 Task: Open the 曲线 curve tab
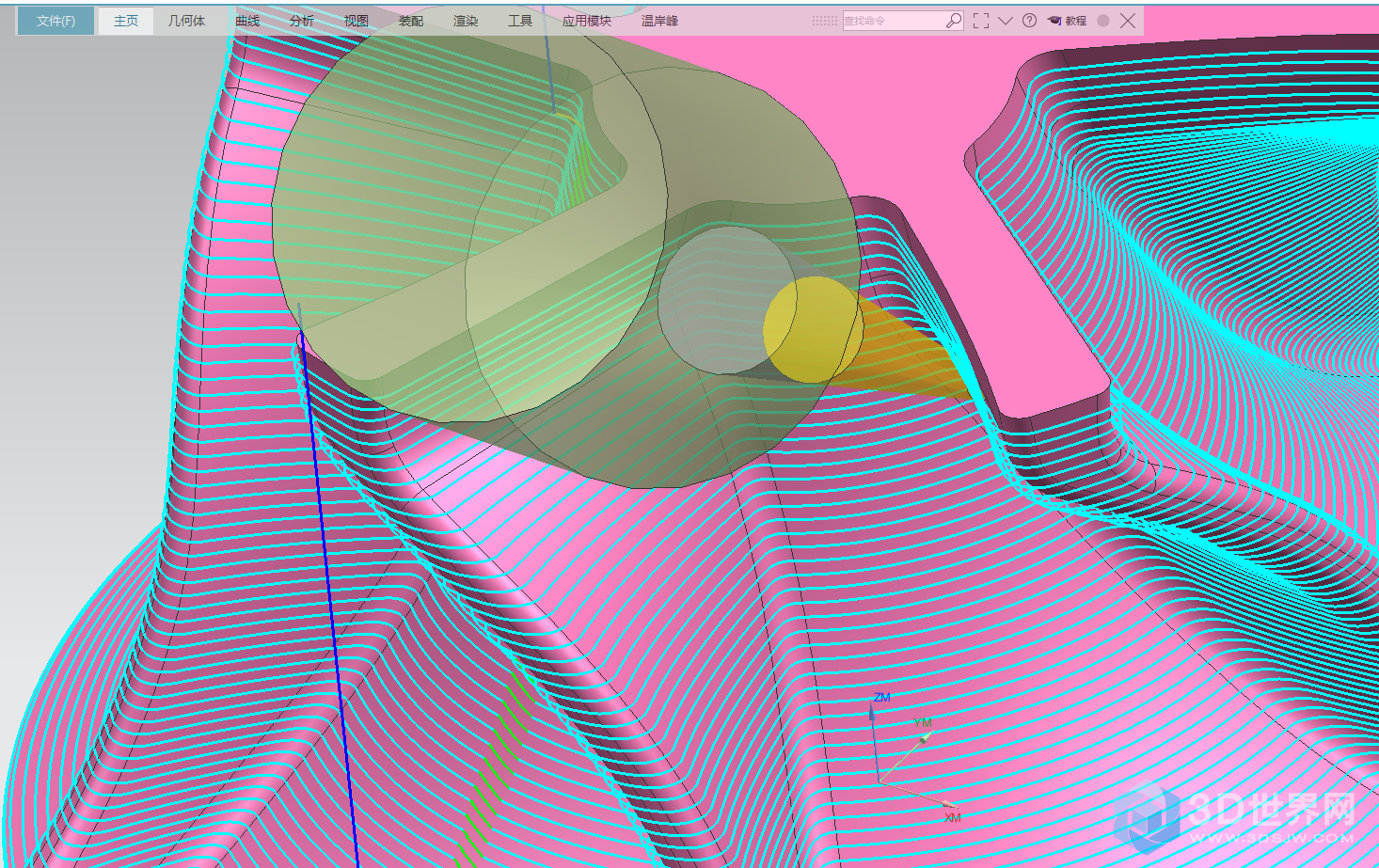click(247, 21)
